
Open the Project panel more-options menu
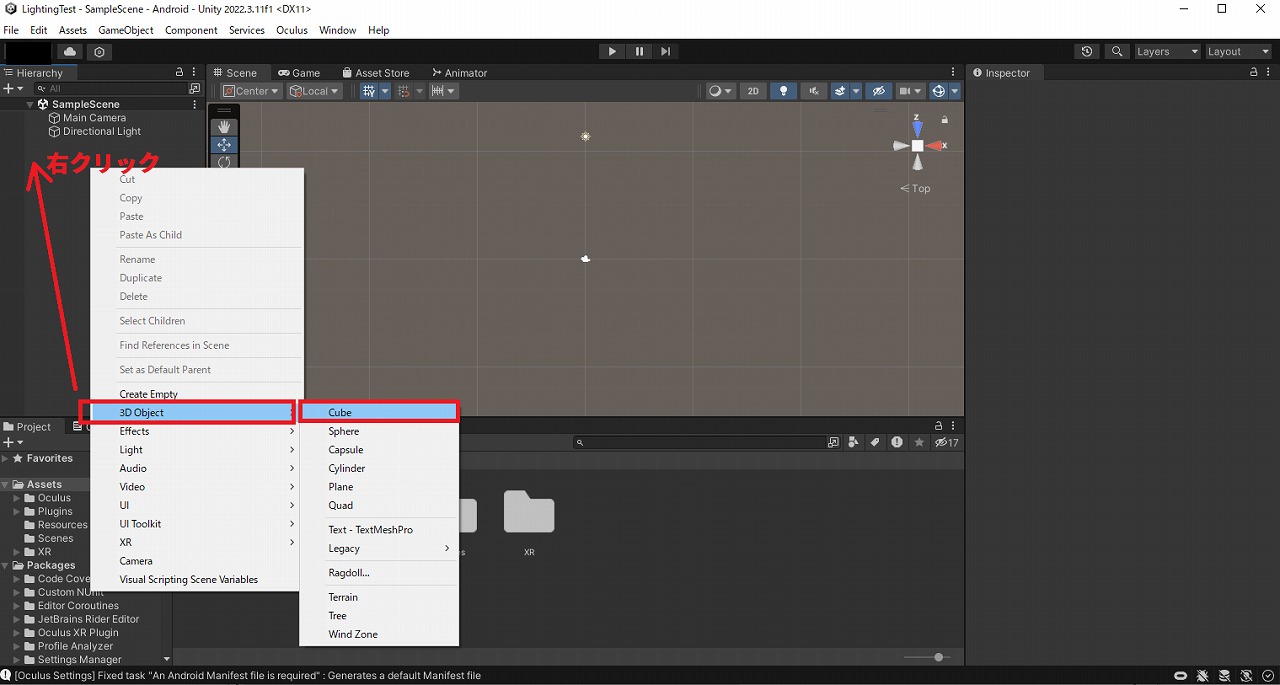point(955,426)
